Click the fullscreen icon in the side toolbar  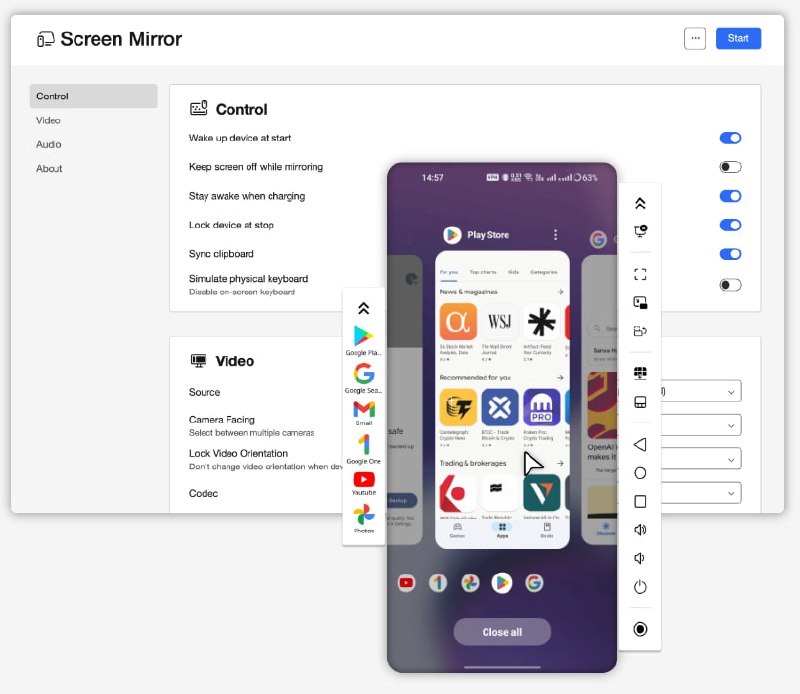coord(640,273)
